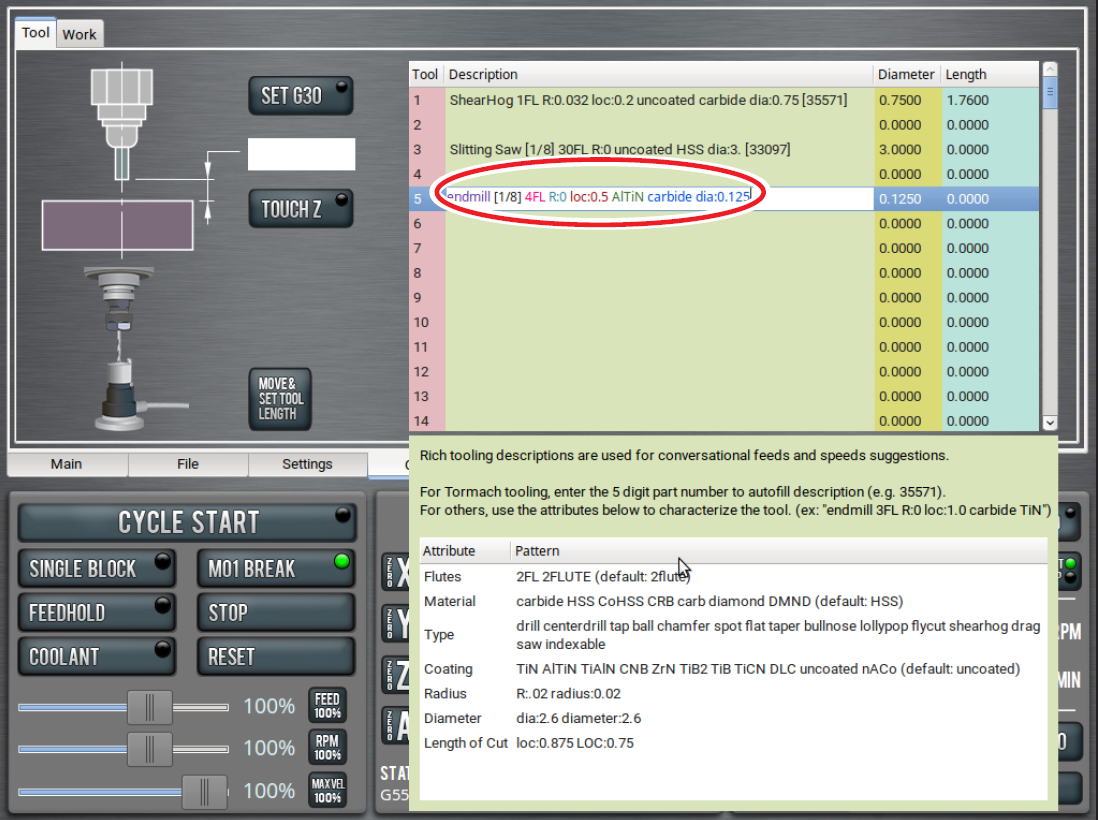
Task: Click the FEED 100% reset button
Action: pos(327,706)
